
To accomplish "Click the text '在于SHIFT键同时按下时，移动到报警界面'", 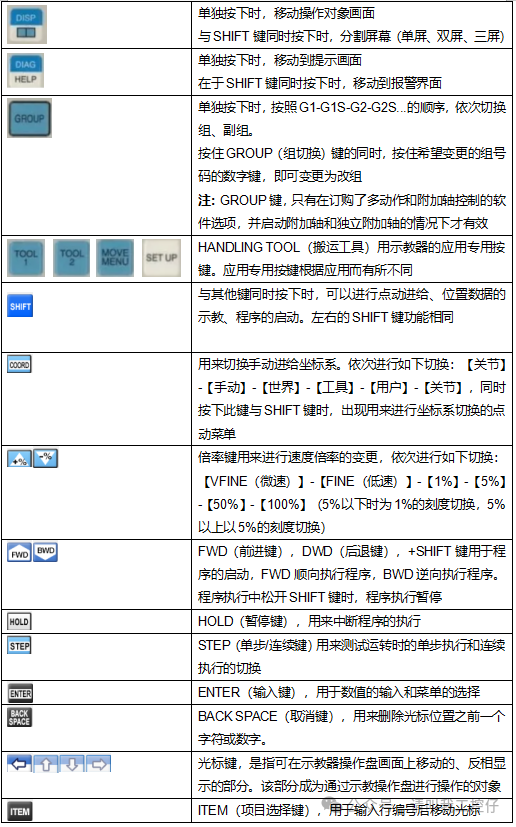I will (x=320, y=83).
